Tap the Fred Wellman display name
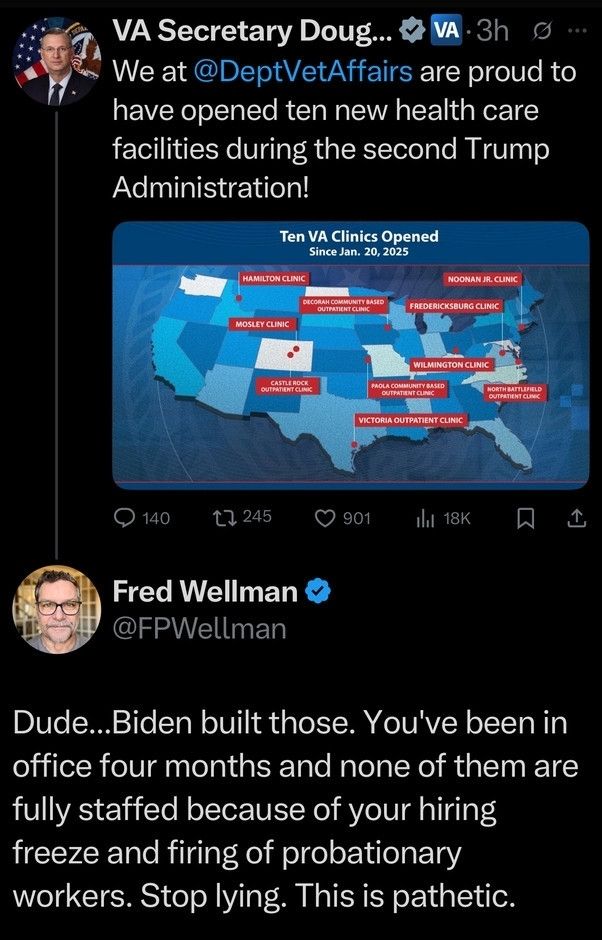602x940 pixels. click(x=205, y=591)
